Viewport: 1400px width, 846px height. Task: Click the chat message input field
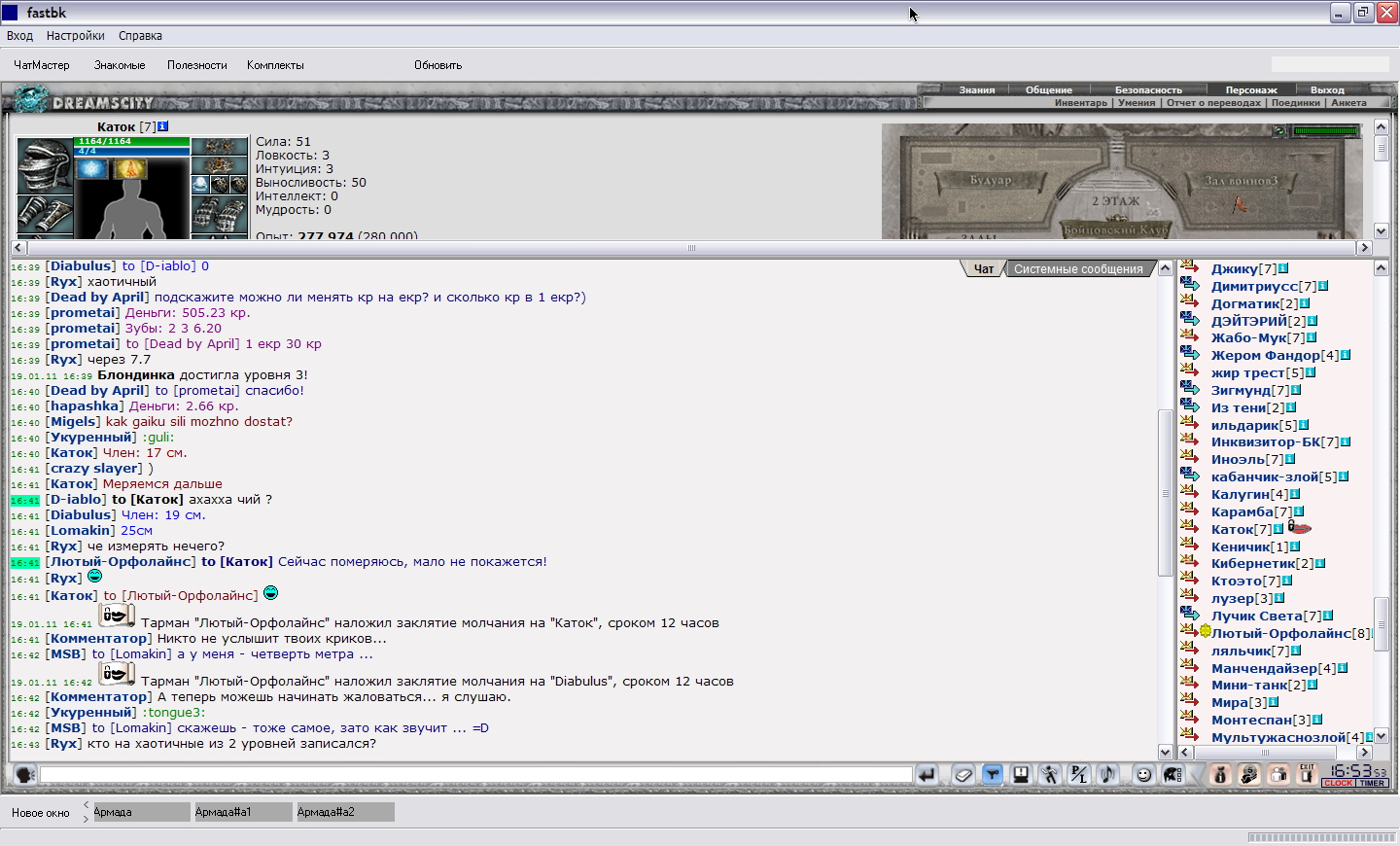point(476,775)
